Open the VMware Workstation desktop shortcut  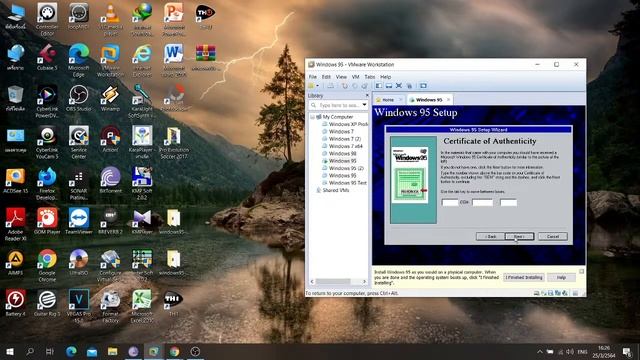pyautogui.click(x=110, y=60)
